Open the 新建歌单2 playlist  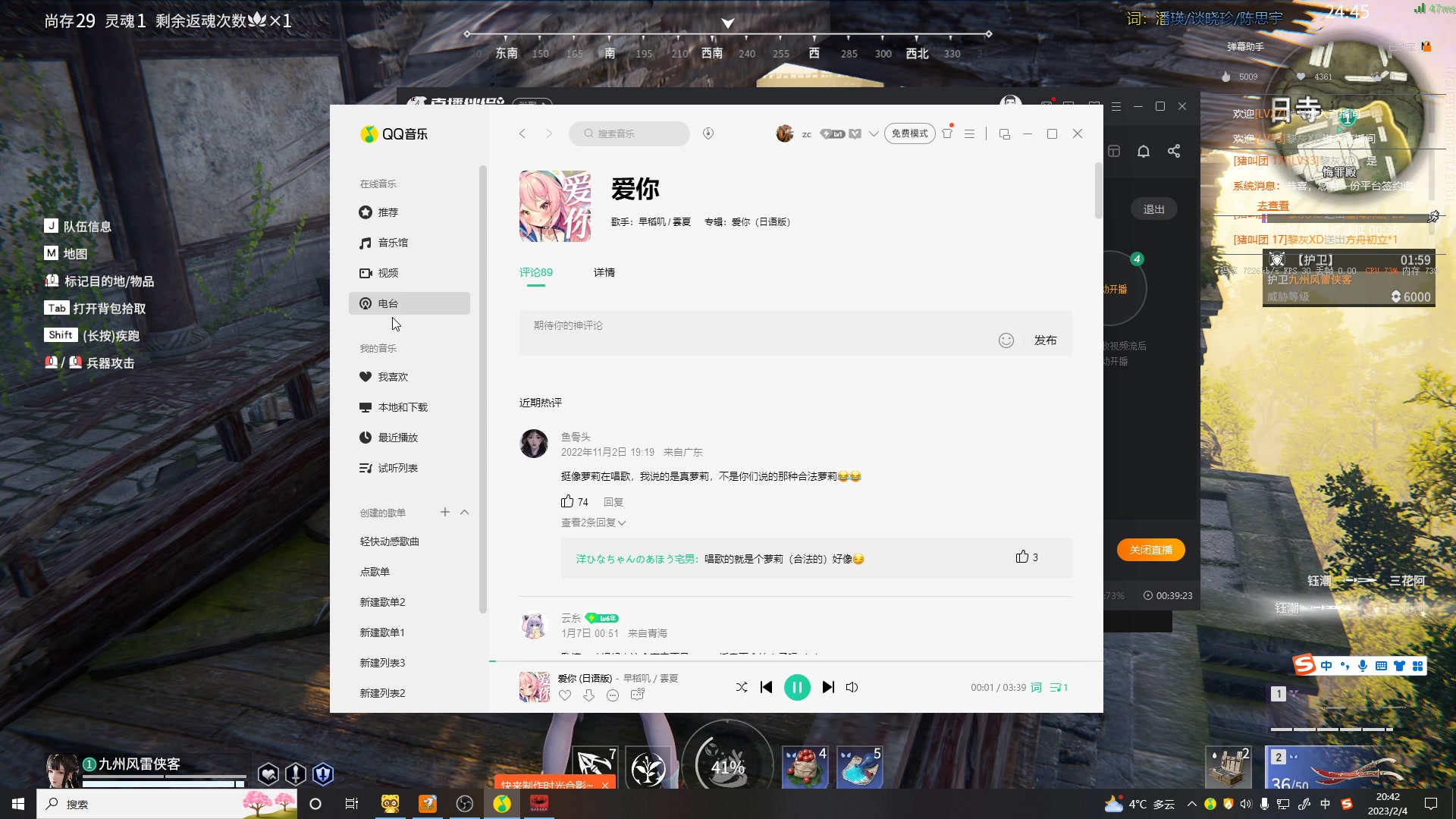pyautogui.click(x=382, y=602)
